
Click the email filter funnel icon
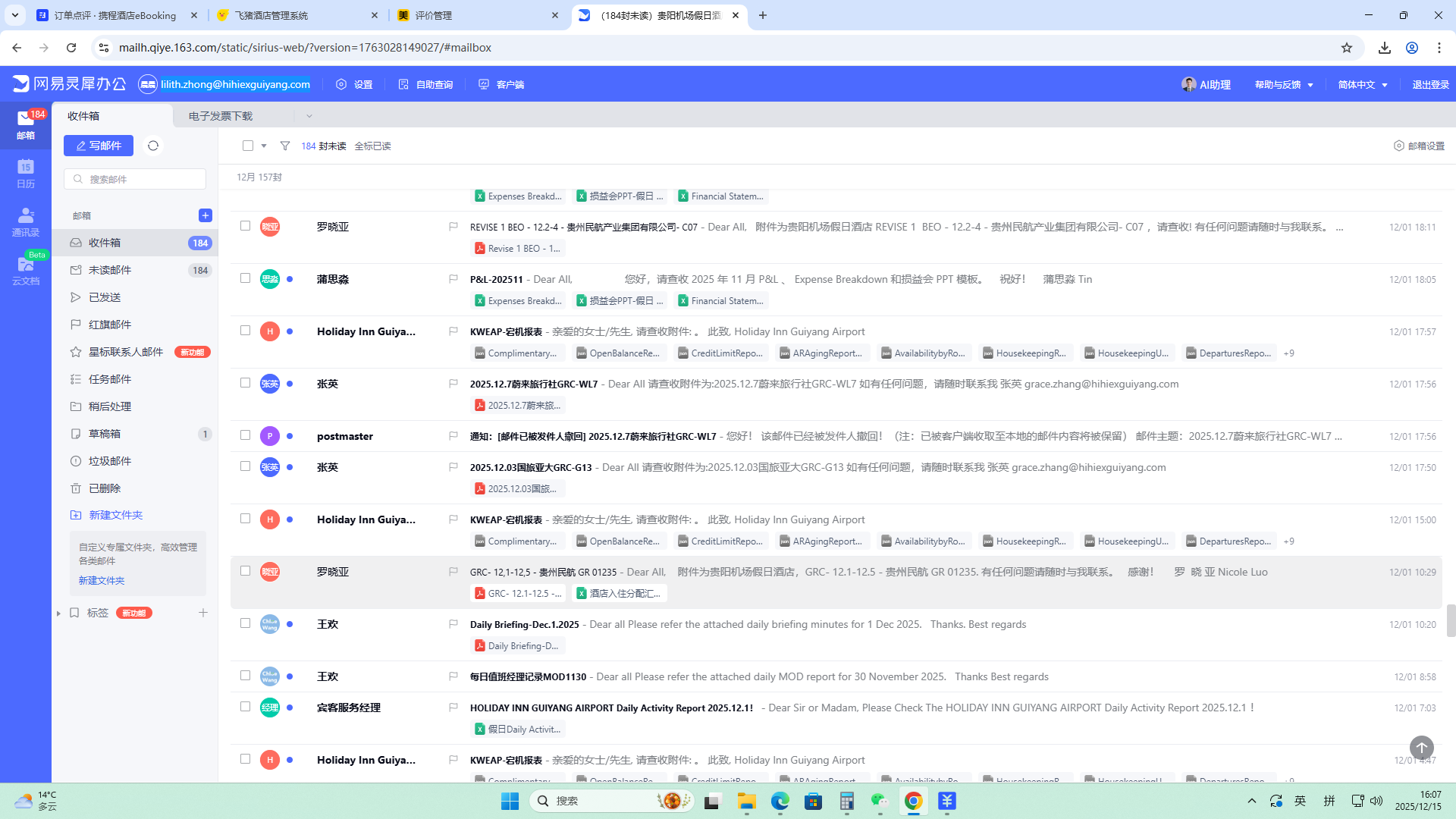285,146
